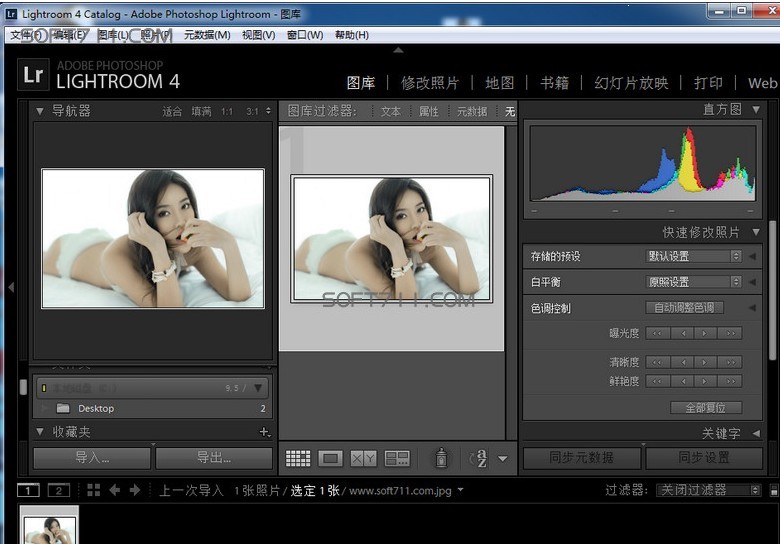
Task: Click Auto Tone 自动调整色调 button
Action: (684, 308)
